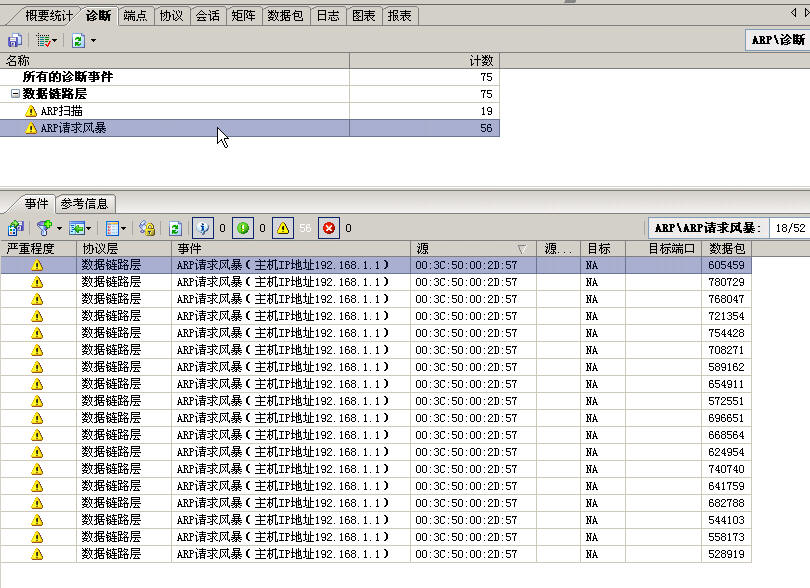810x588 pixels.
Task: Sort by the 数据包 column header
Action: coord(726,248)
